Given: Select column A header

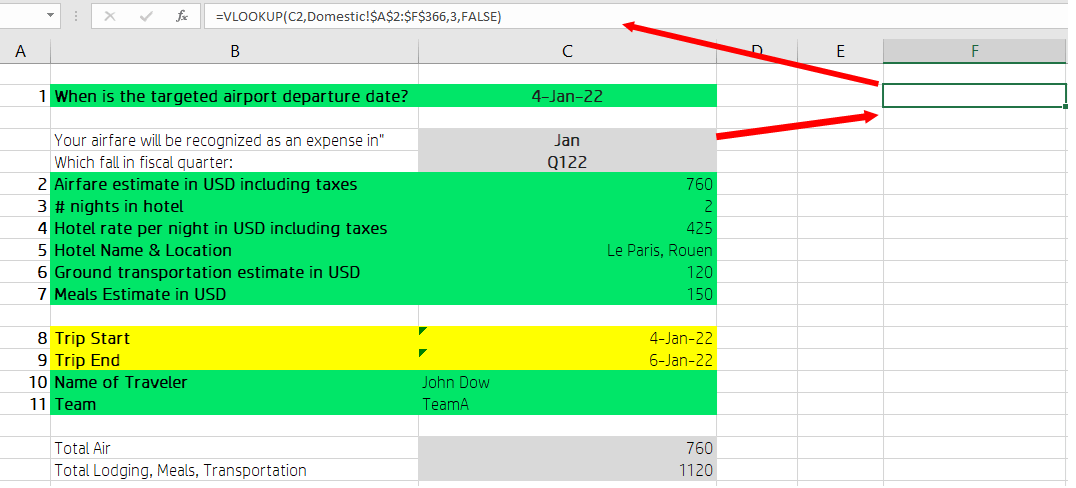Looking at the screenshot, I should click(x=21, y=51).
